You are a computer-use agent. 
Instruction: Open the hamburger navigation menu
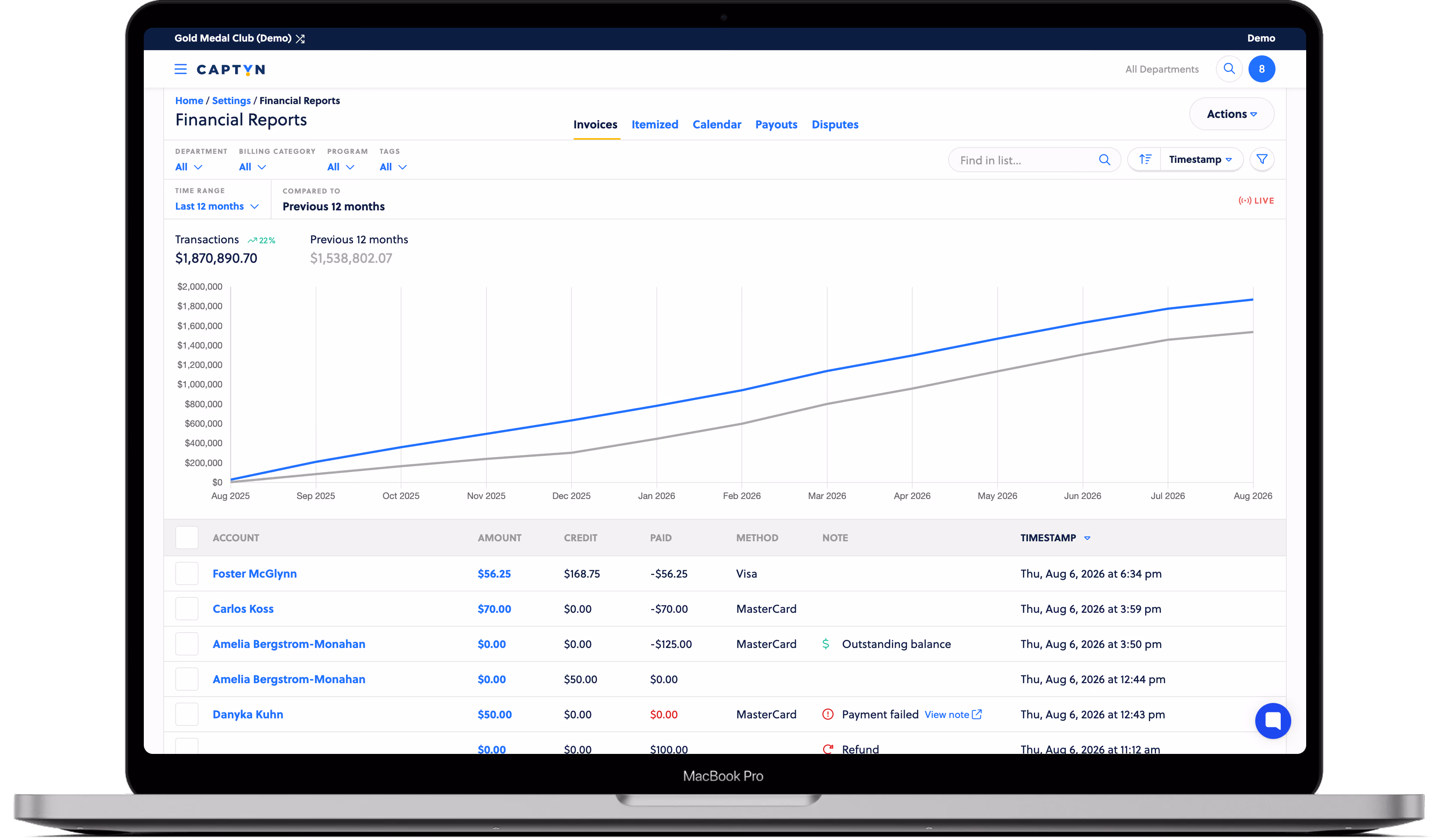(x=180, y=69)
